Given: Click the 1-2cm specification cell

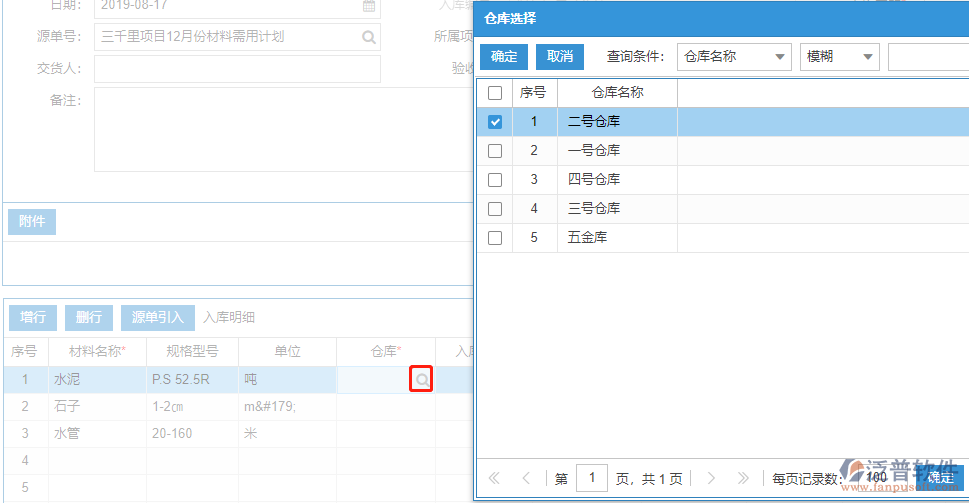Looking at the screenshot, I should (x=192, y=407).
